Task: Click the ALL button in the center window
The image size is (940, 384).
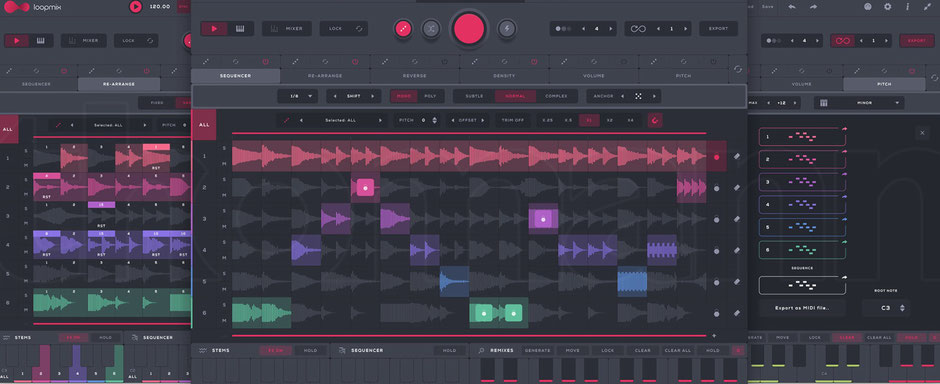Action: (x=204, y=125)
